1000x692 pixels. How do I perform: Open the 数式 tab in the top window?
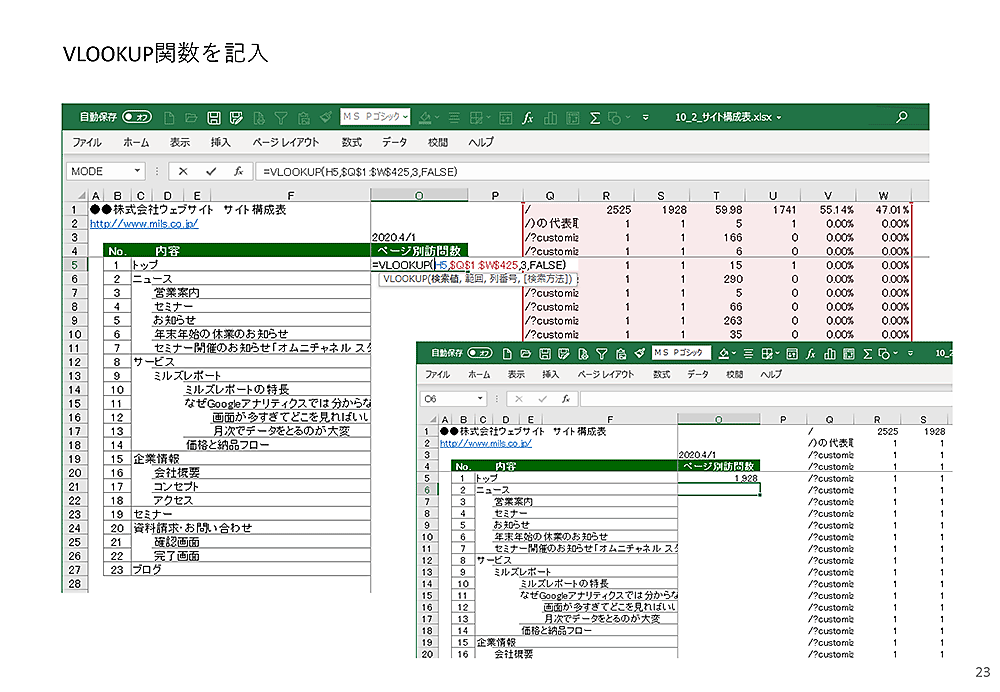pyautogui.click(x=351, y=143)
